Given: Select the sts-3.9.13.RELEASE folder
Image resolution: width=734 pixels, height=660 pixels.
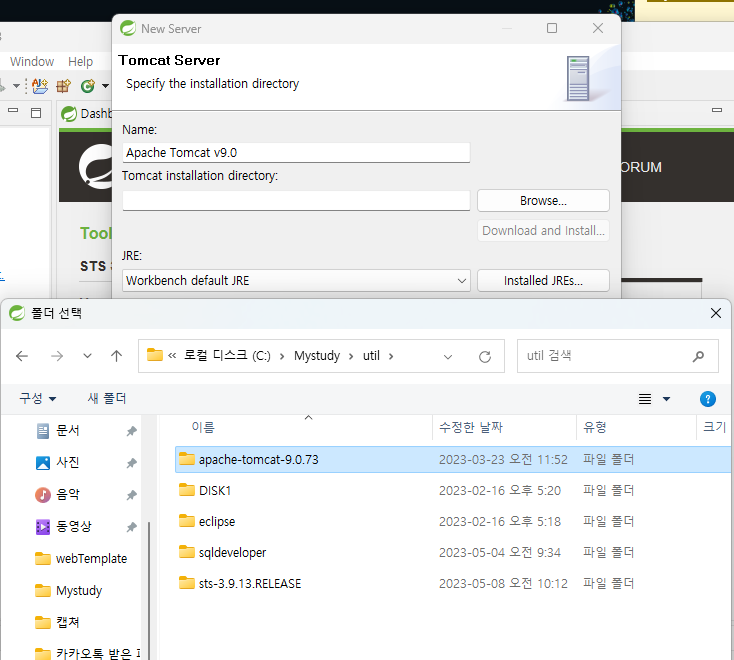Looking at the screenshot, I should click(452, 583).
